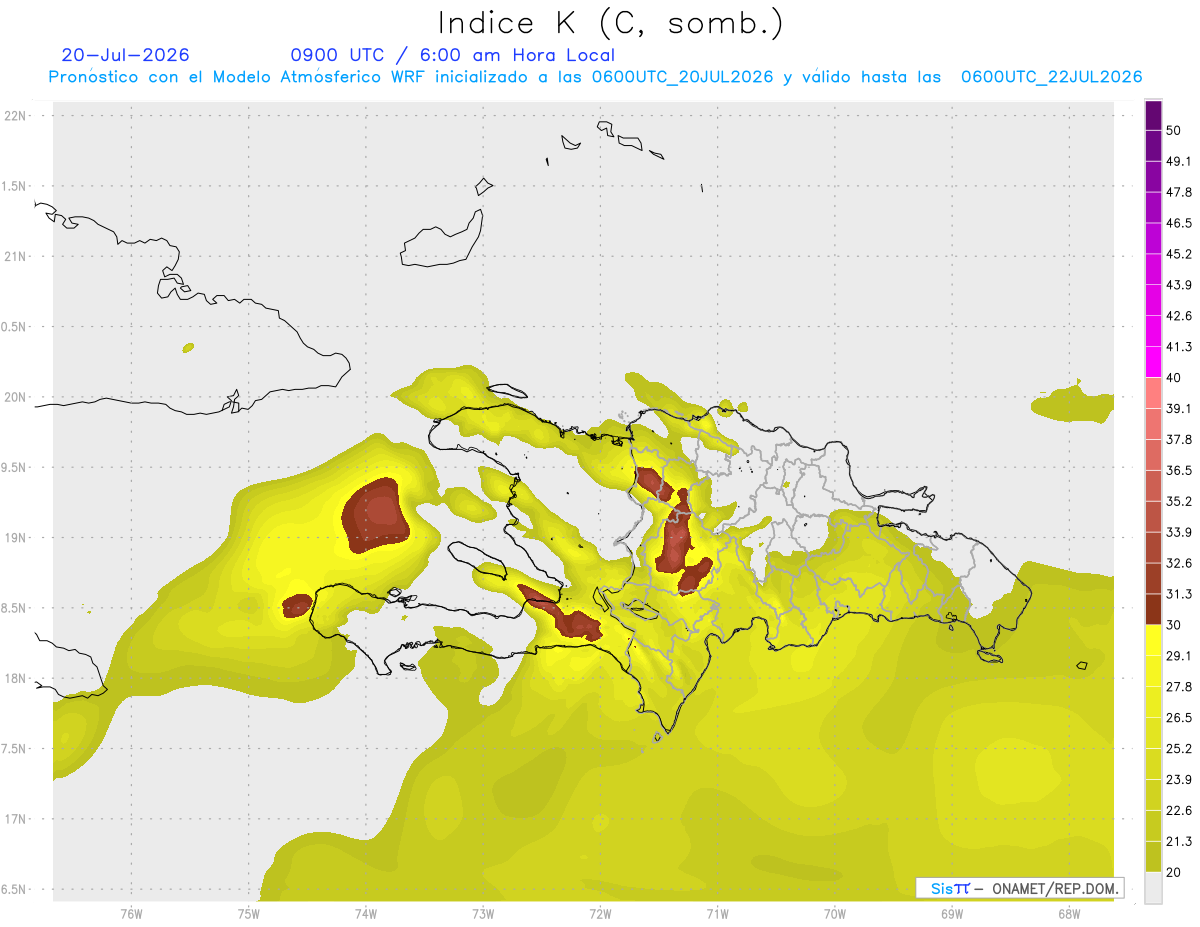Click the colorbar label "37.8"
This screenshot has height=927, width=1200.
click(x=1179, y=439)
